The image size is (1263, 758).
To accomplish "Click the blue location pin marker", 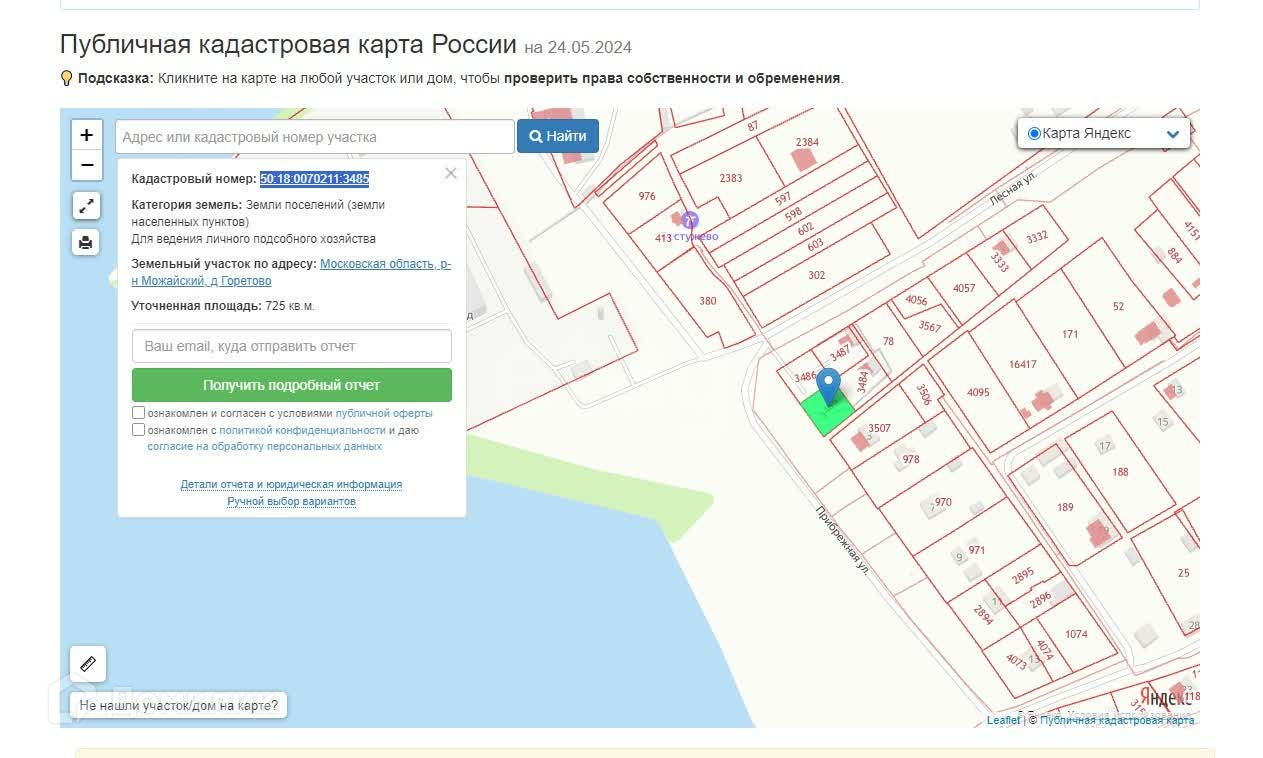I will pos(828,387).
